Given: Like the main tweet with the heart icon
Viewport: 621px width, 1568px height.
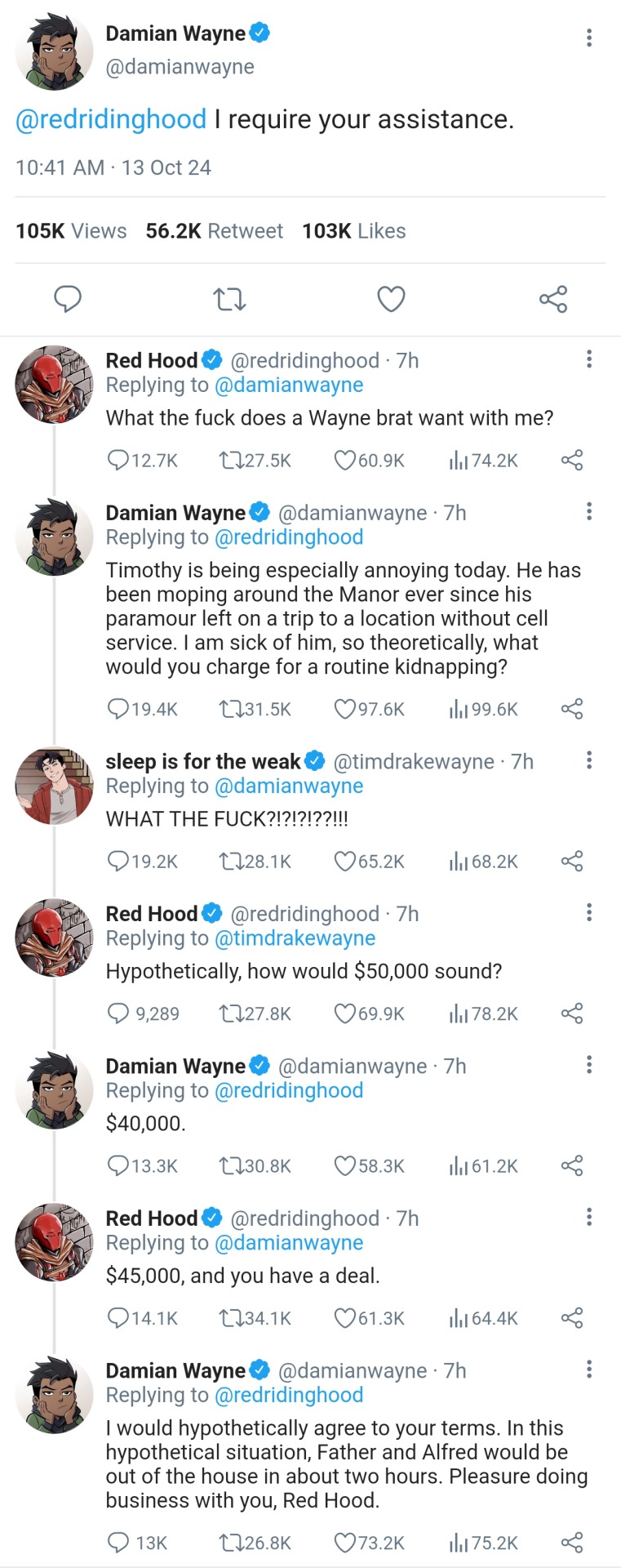Looking at the screenshot, I should click(x=391, y=300).
